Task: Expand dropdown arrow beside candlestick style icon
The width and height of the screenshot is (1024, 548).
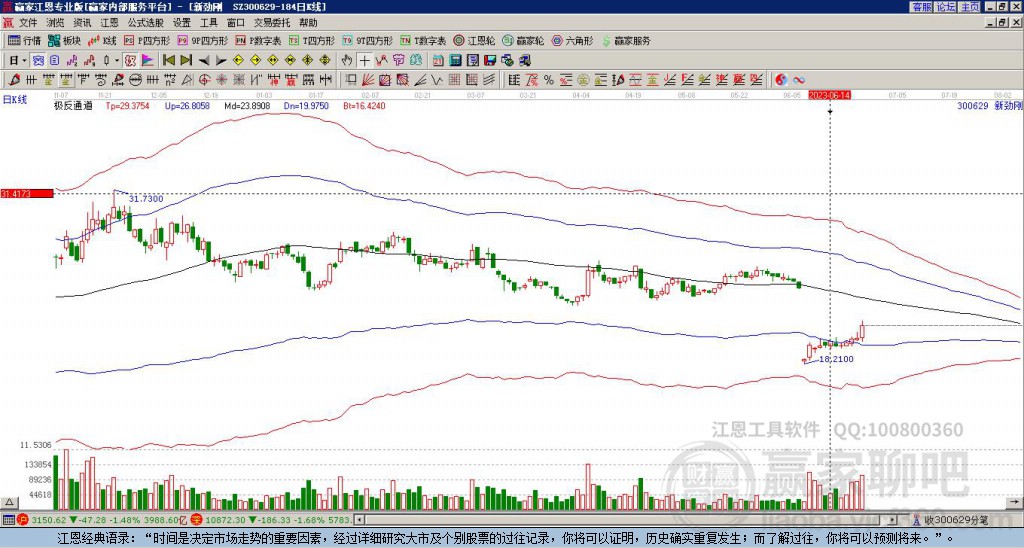Action: (116, 61)
